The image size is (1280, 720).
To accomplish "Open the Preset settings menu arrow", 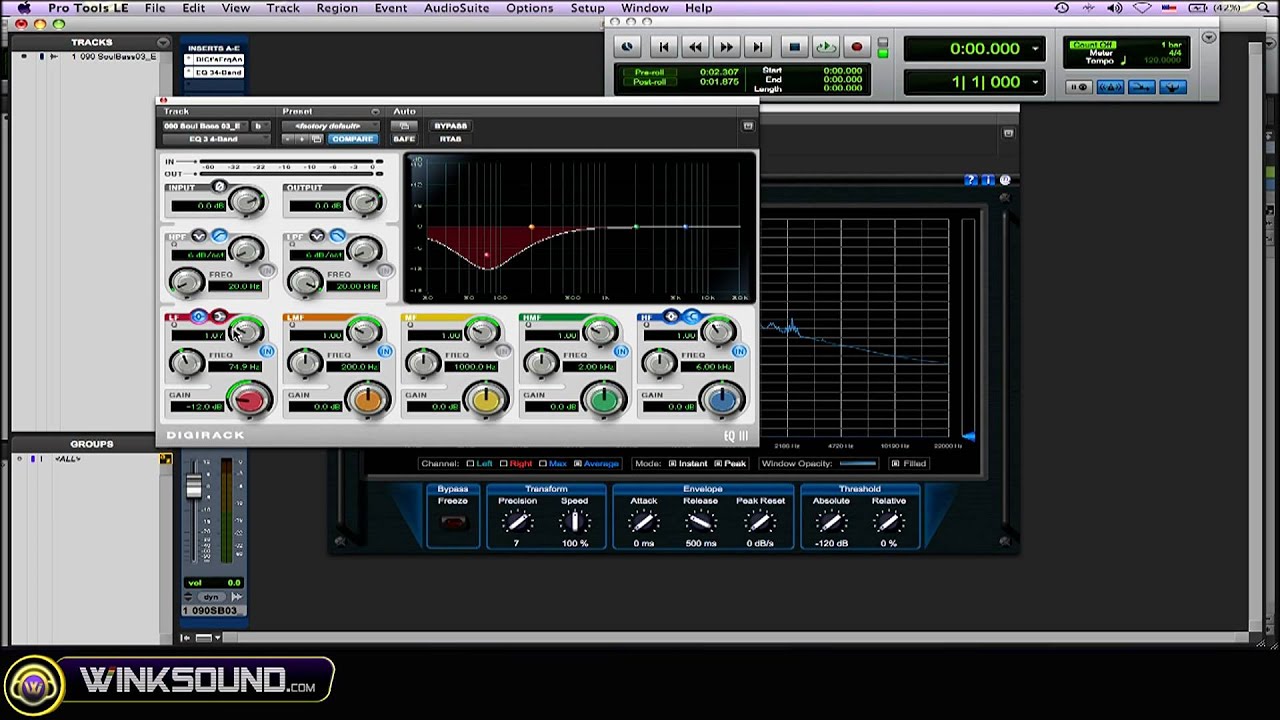I will pyautogui.click(x=375, y=112).
